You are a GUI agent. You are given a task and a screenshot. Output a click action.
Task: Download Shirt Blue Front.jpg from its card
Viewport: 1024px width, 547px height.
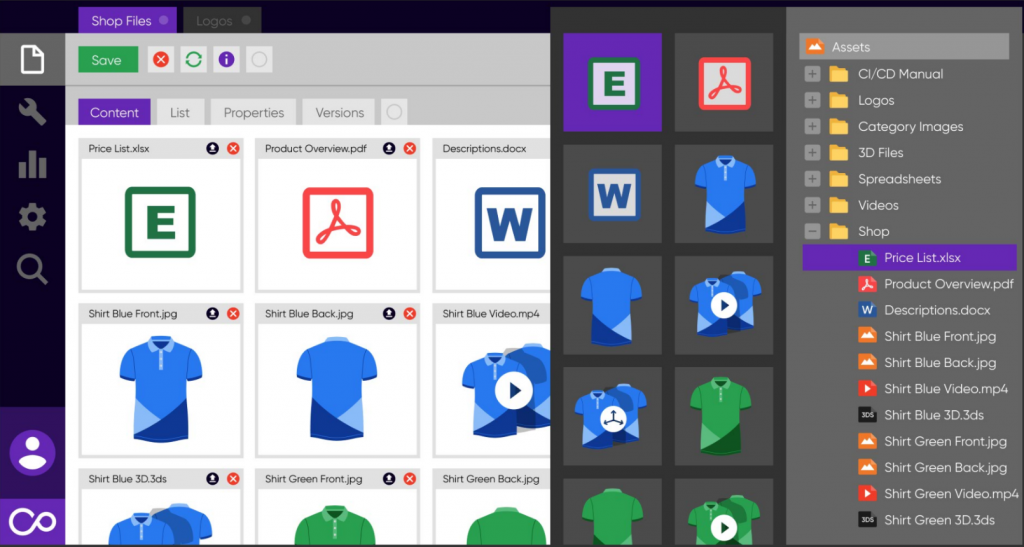(x=212, y=314)
